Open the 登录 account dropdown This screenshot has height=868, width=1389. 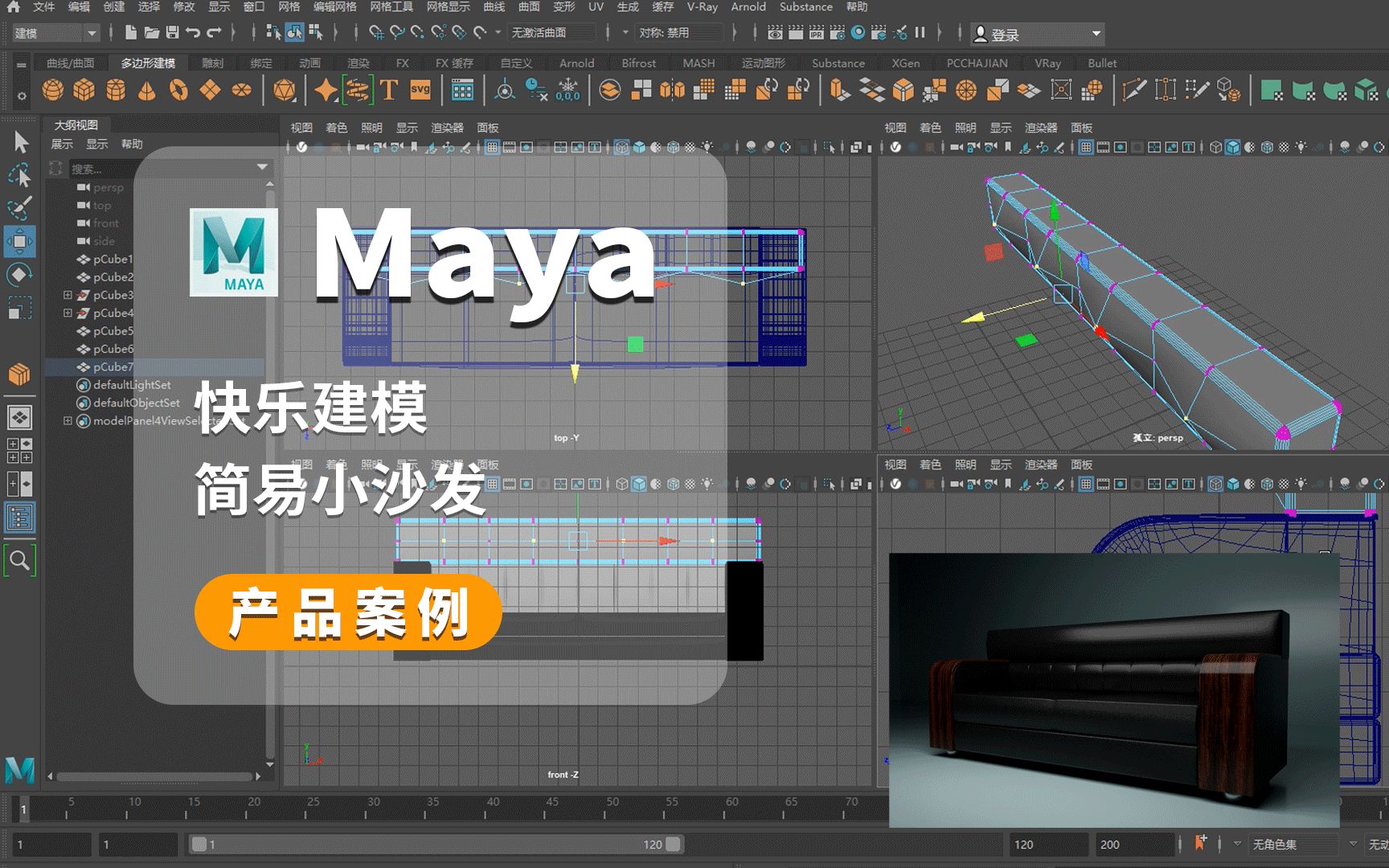[1037, 34]
